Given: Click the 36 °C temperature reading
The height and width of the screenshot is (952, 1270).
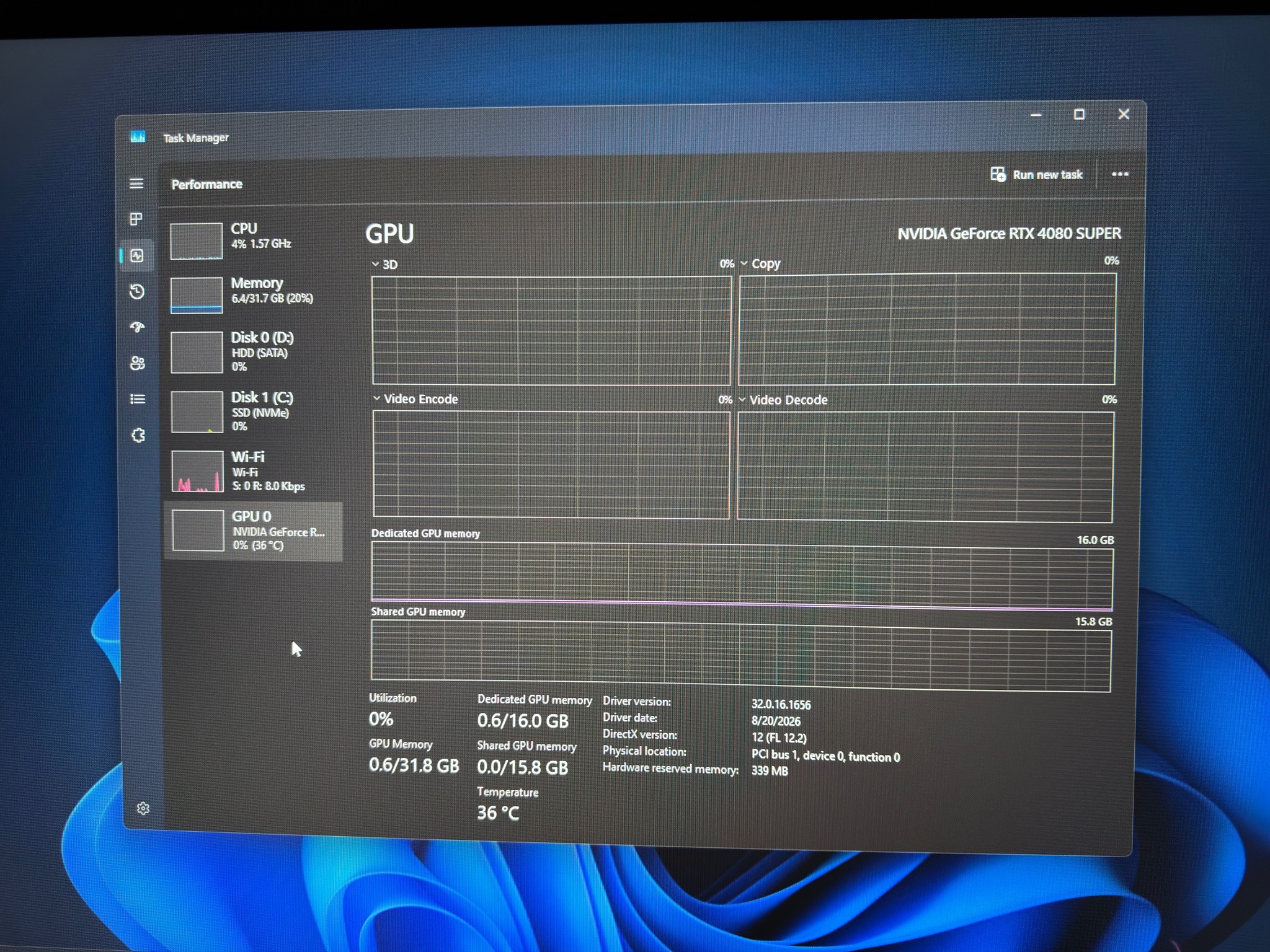Looking at the screenshot, I should click(498, 813).
